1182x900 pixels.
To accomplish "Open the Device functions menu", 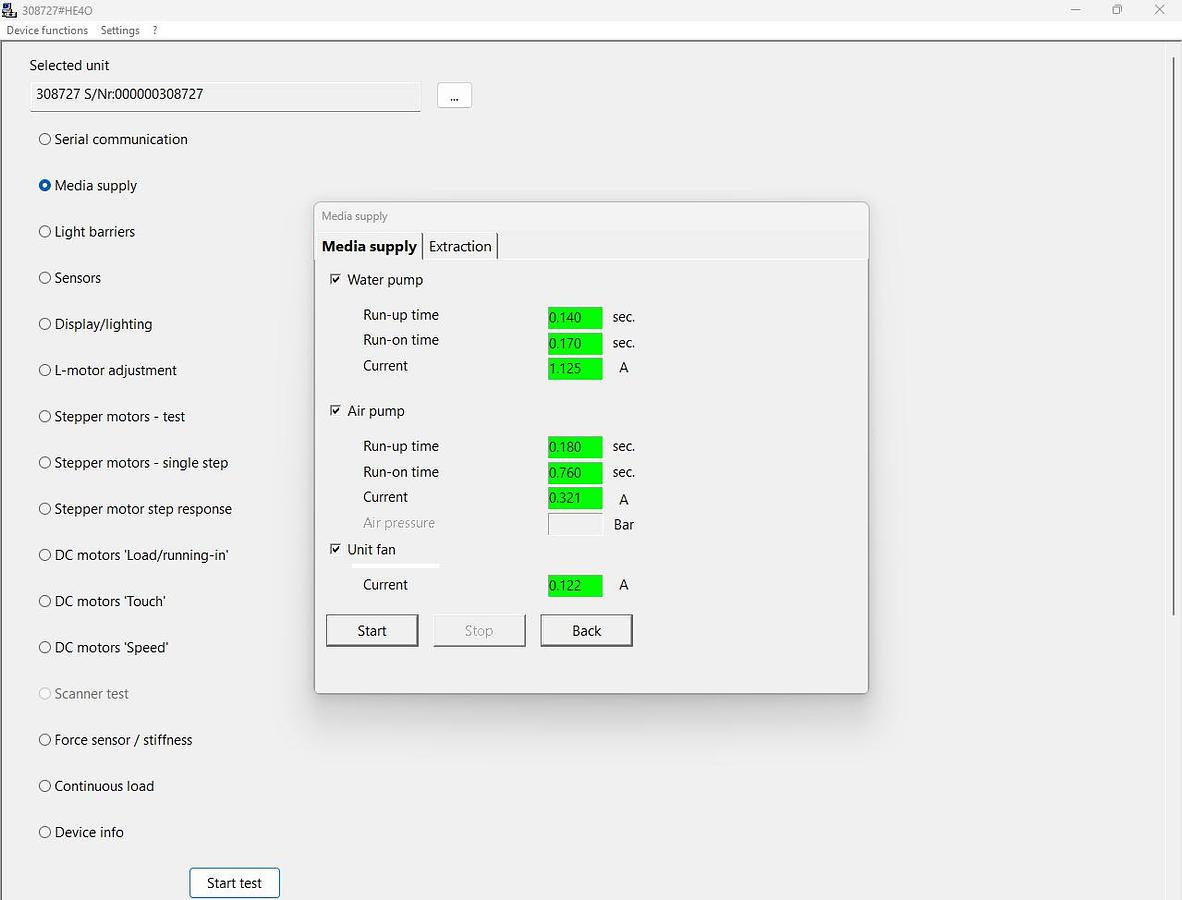I will pos(47,30).
